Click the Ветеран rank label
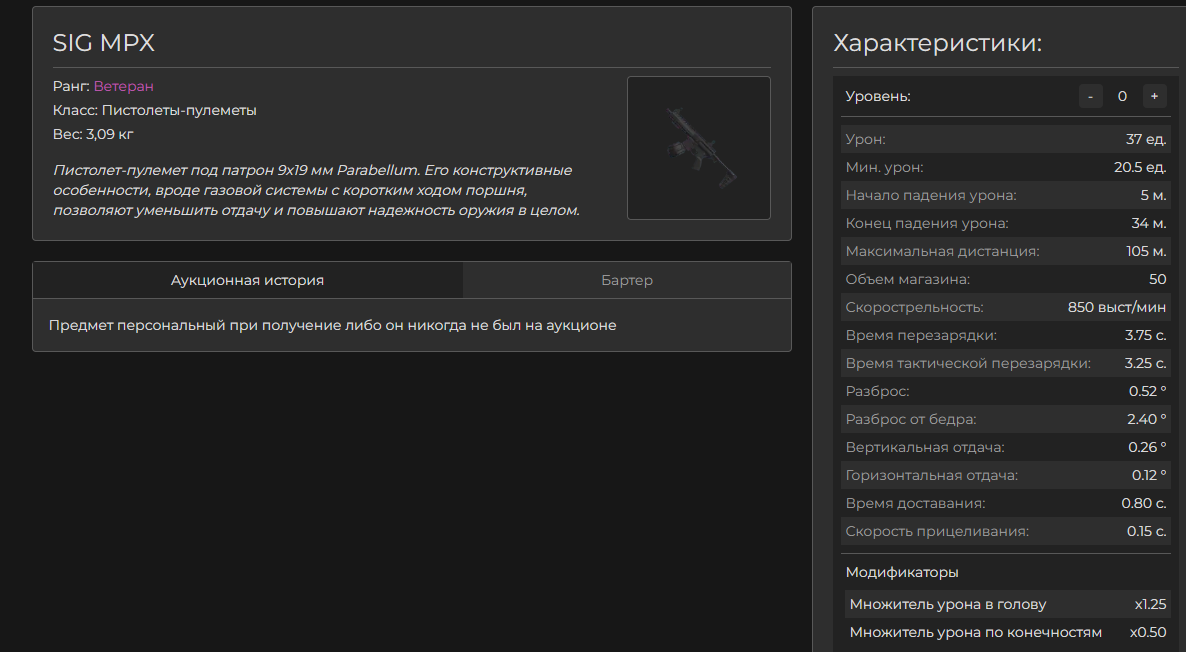Image resolution: width=1186 pixels, height=652 pixels. (x=123, y=86)
